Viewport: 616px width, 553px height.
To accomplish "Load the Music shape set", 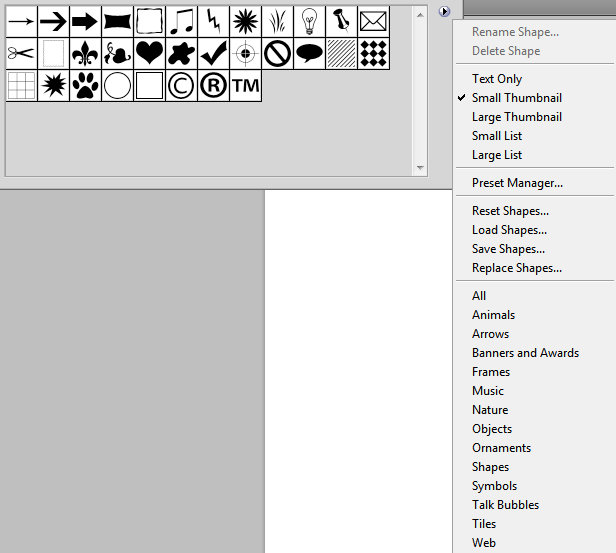I will click(488, 391).
